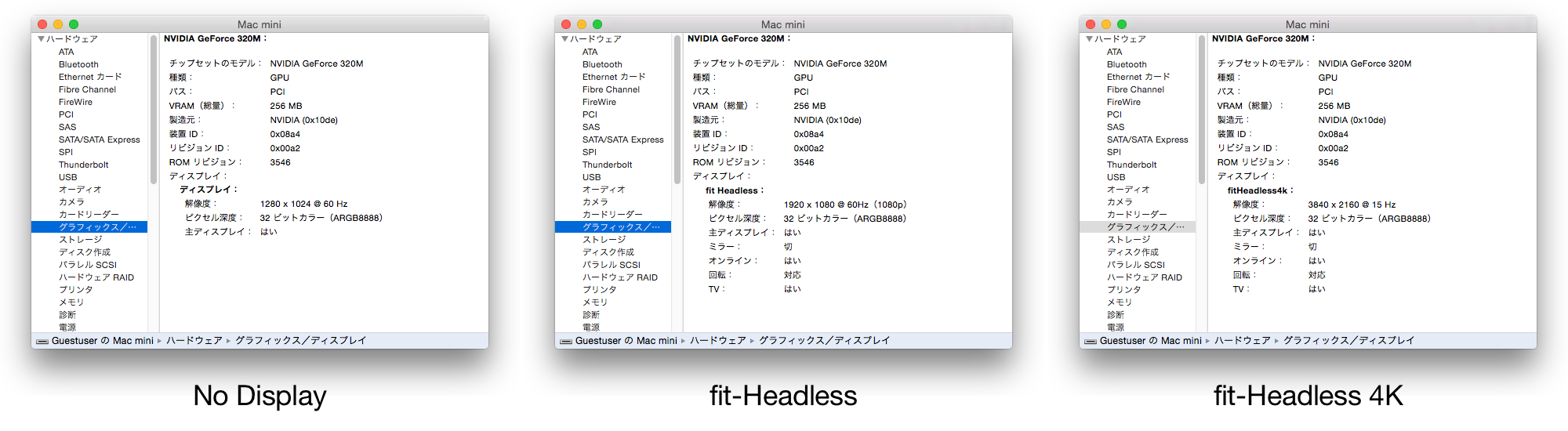Screen dimensions: 1568x431
Task: Collapse ハードウェア triangle in fit-Headless 4K window
Action: pyautogui.click(x=1089, y=38)
